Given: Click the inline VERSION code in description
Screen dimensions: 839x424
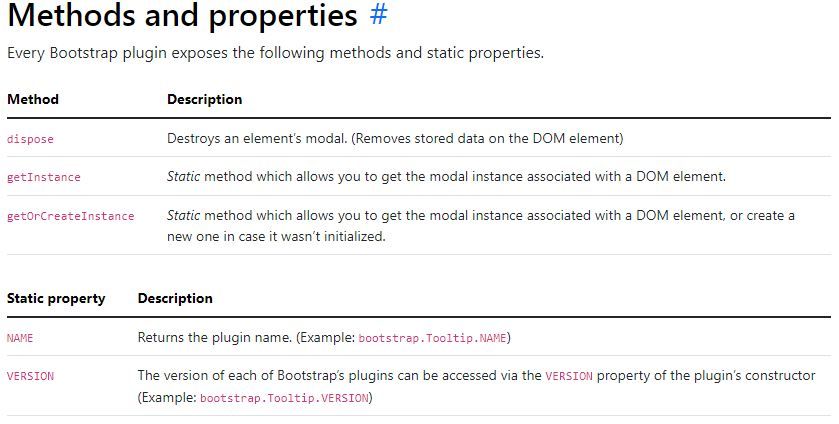Looking at the screenshot, I should (x=569, y=376).
